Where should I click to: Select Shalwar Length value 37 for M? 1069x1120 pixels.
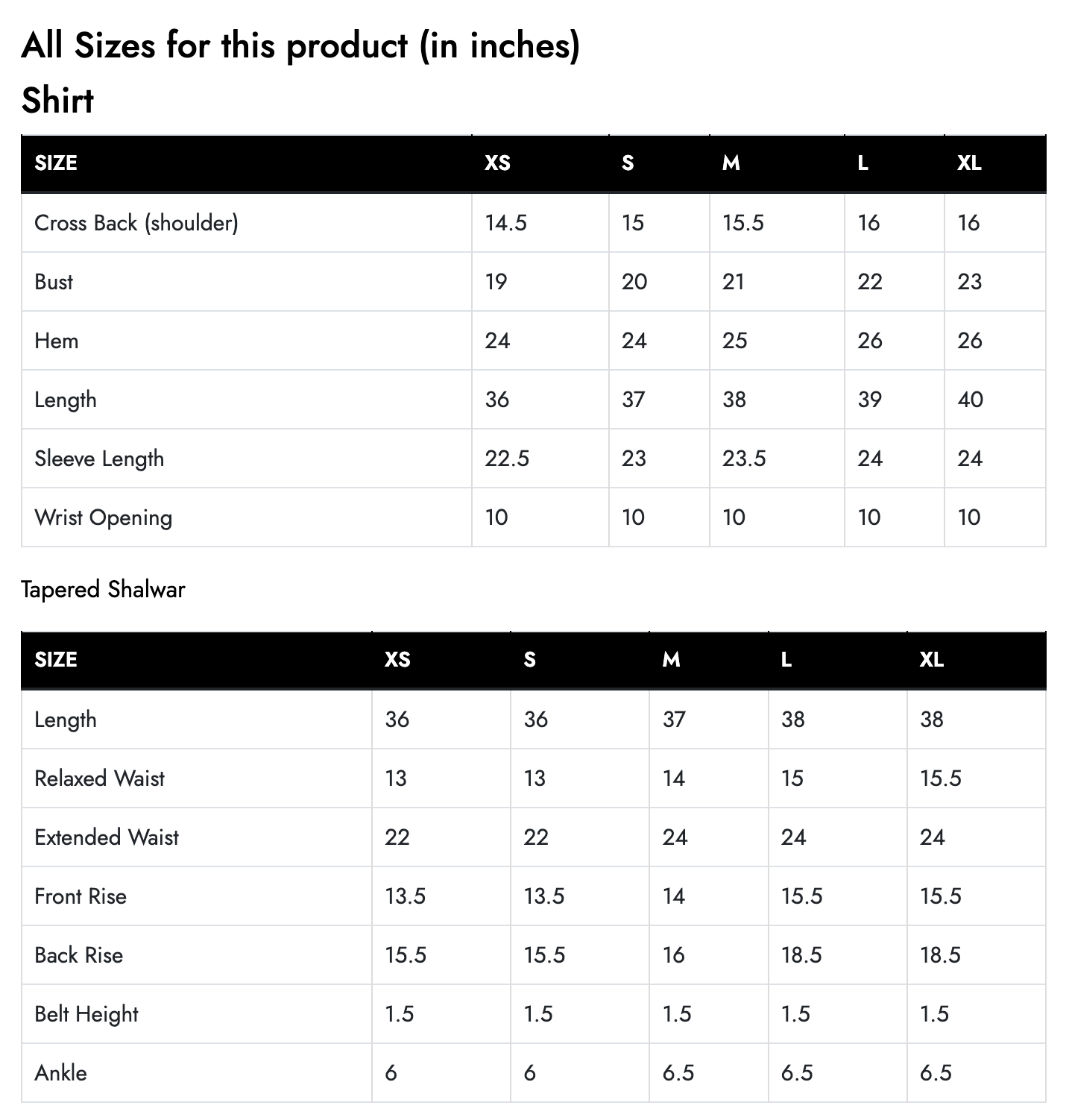pos(674,720)
